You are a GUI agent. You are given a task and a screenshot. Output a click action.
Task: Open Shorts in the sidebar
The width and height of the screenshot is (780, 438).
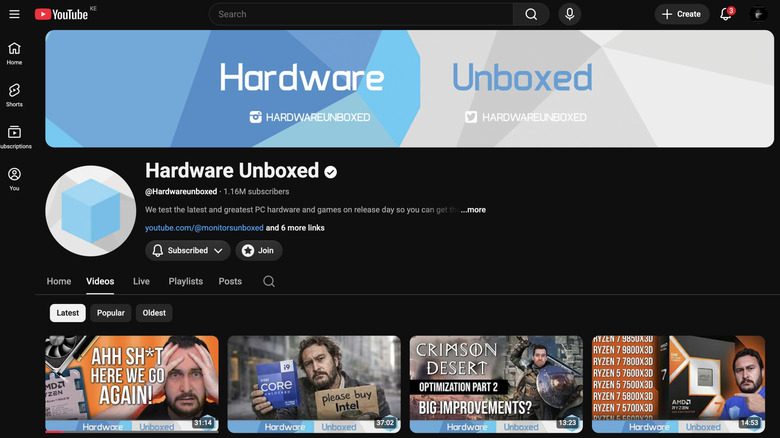coord(14,96)
